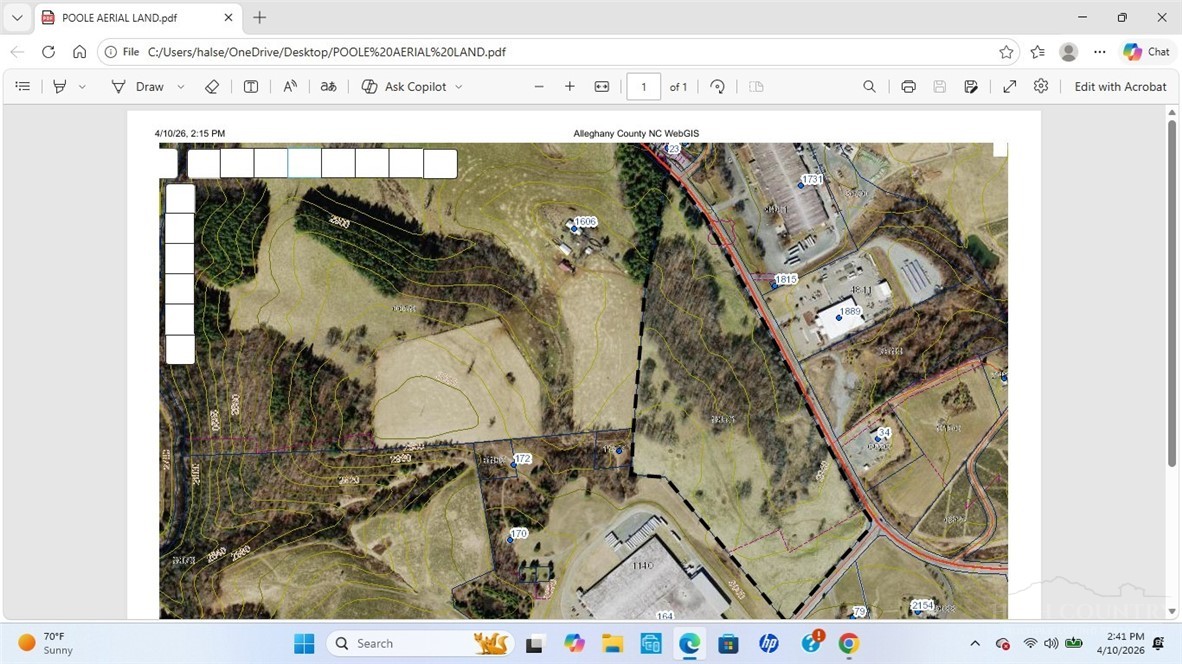Open the Ask Copilot dropdown arrow
The width and height of the screenshot is (1182, 664).
point(459,87)
